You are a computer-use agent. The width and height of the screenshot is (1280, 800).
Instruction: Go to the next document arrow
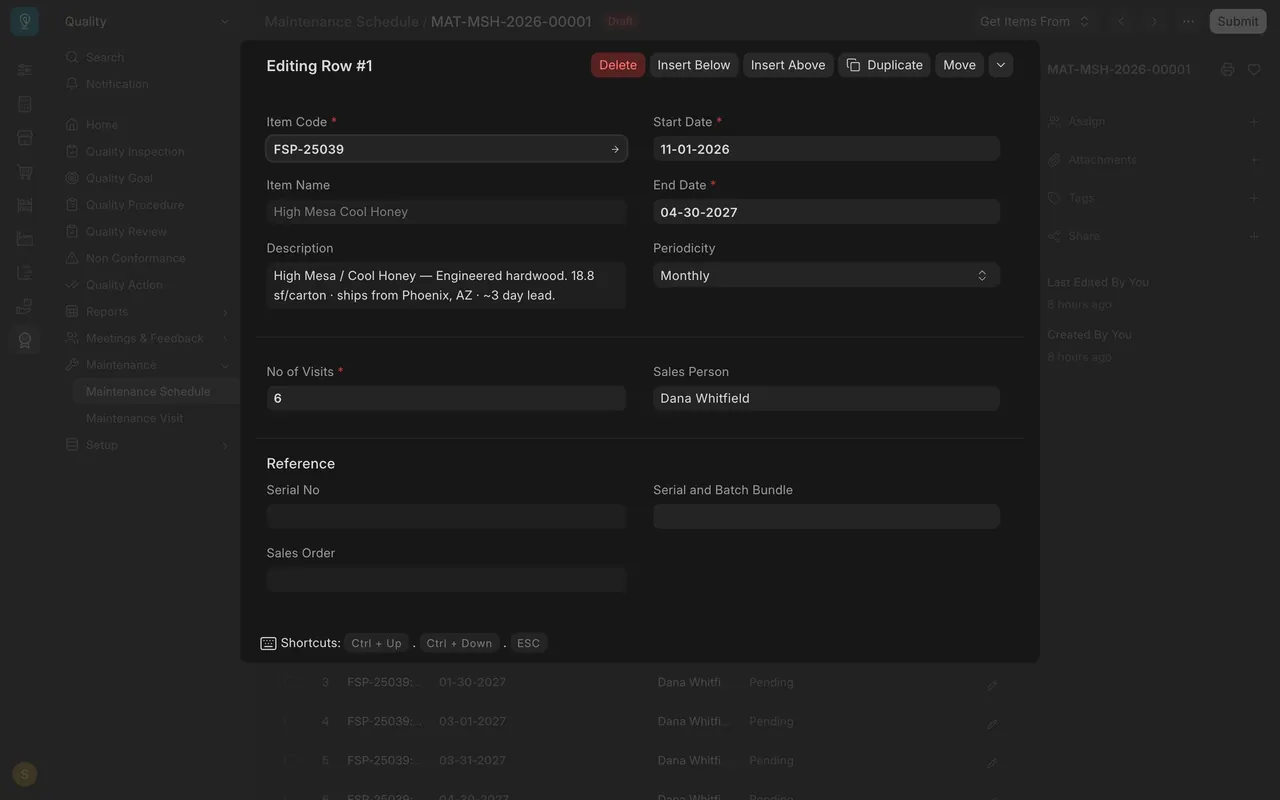[x=1155, y=21]
